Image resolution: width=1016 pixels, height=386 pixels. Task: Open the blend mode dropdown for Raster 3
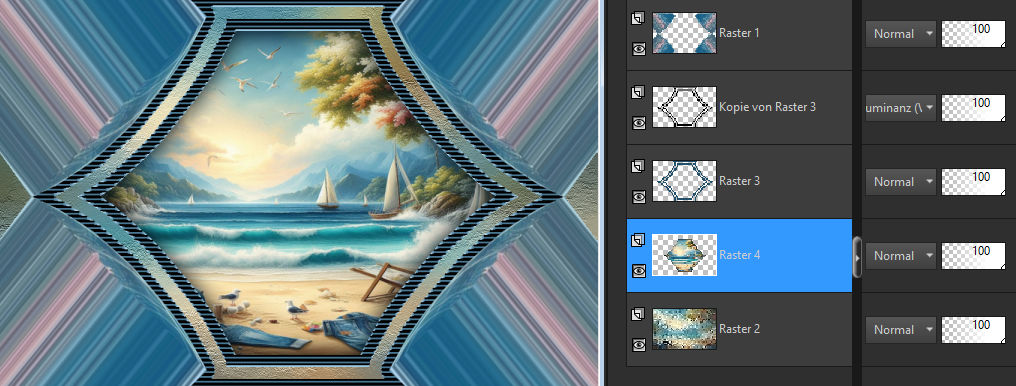pyautogui.click(x=901, y=182)
